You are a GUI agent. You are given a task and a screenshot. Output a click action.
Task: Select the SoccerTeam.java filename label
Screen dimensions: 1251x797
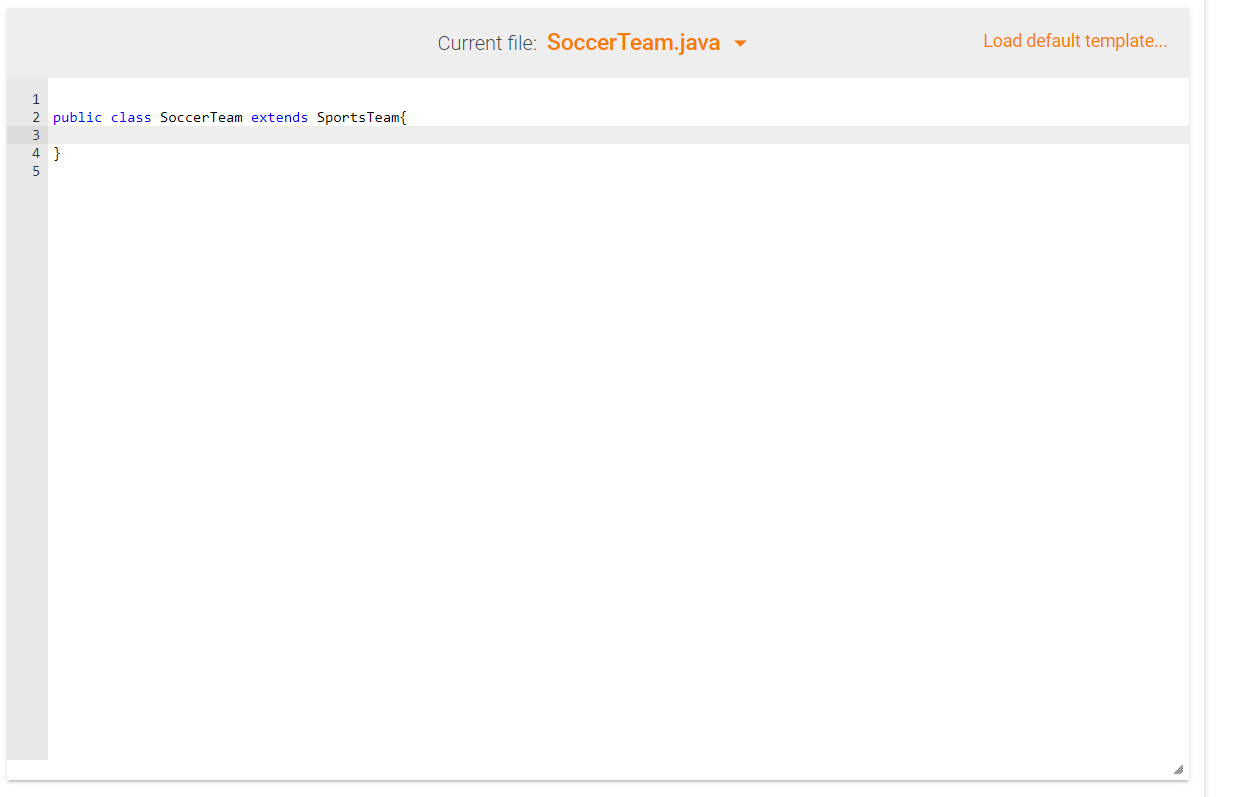tap(635, 43)
